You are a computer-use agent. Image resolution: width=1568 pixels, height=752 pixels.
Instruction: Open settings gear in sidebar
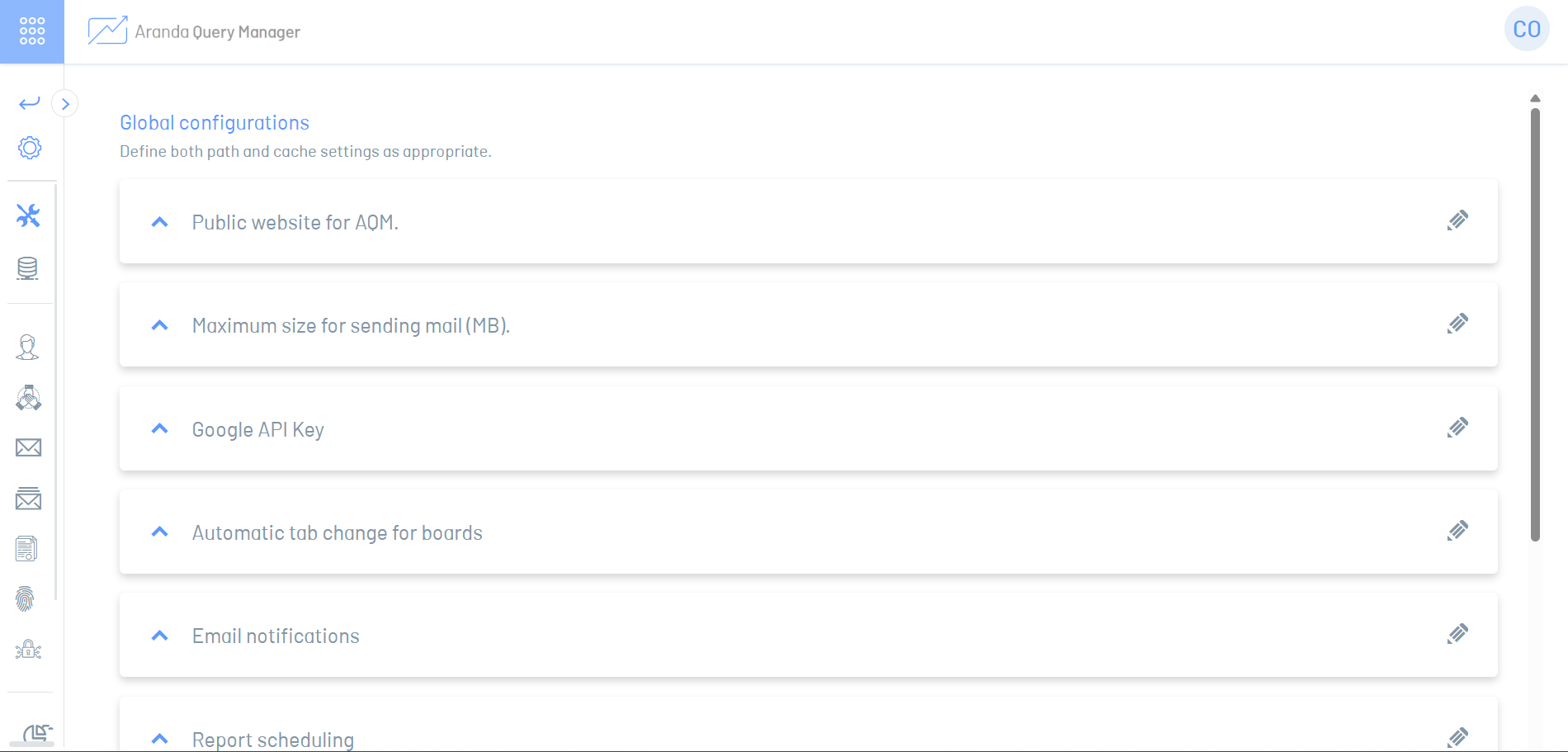(x=30, y=149)
